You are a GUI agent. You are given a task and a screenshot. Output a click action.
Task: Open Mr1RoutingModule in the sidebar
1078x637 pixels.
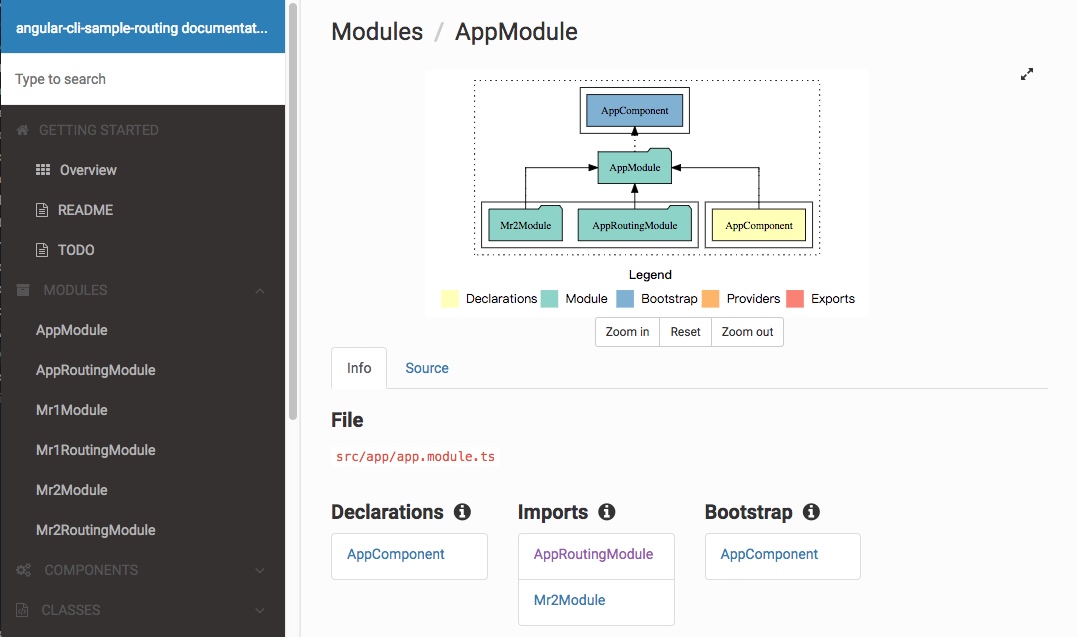(x=96, y=450)
